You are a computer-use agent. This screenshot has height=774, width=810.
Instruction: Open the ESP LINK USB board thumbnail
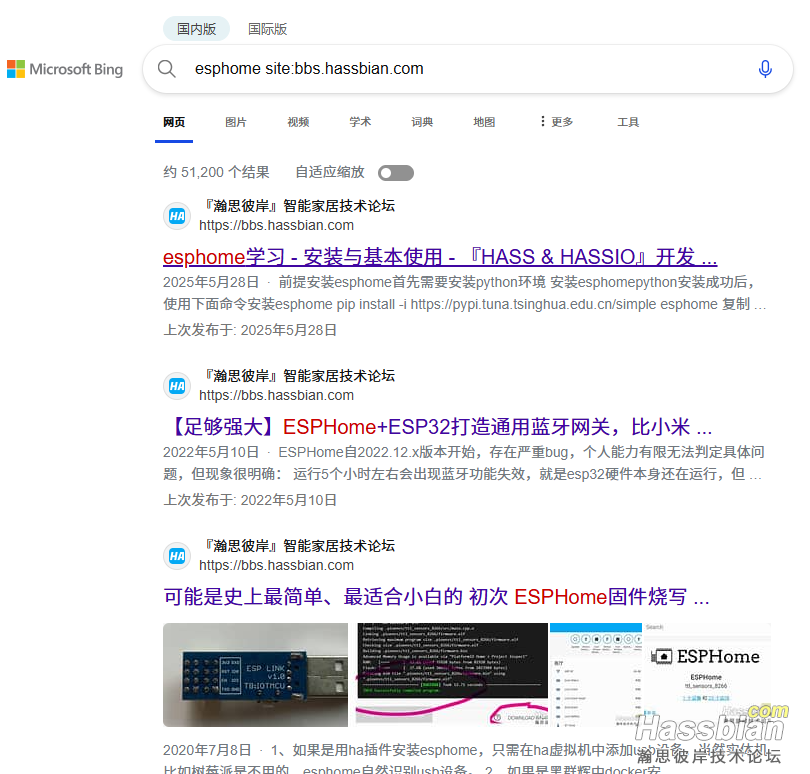coord(256,675)
